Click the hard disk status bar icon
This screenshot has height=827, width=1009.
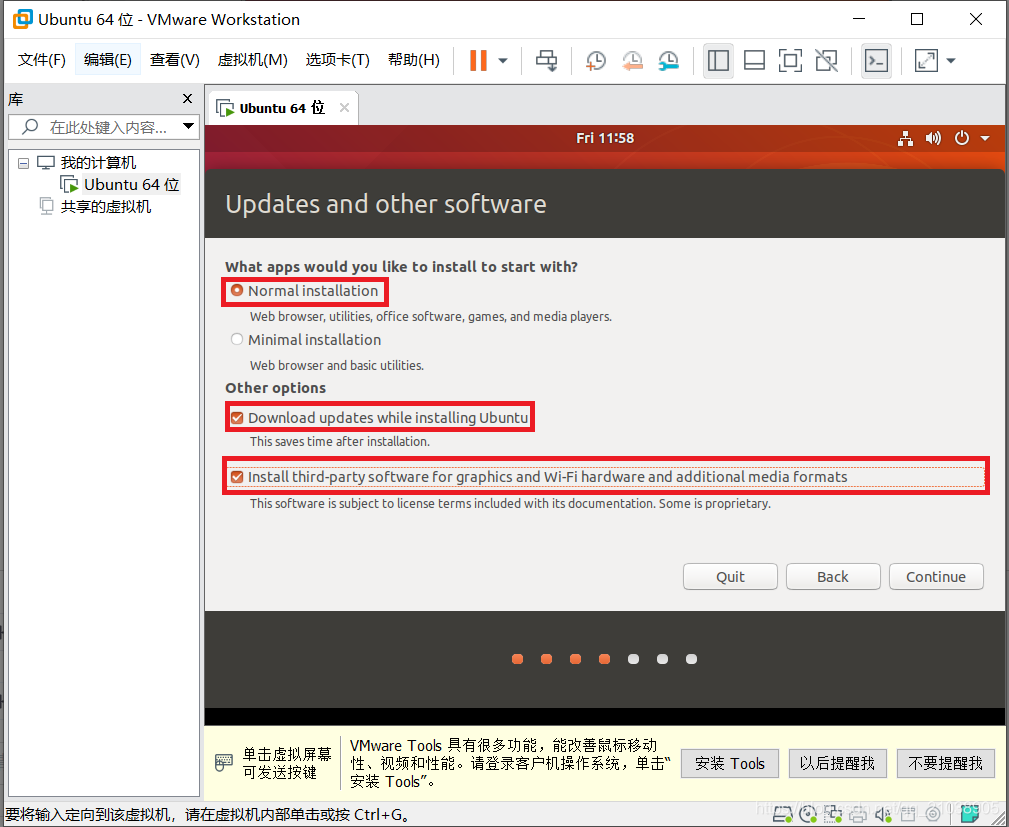[x=782, y=815]
